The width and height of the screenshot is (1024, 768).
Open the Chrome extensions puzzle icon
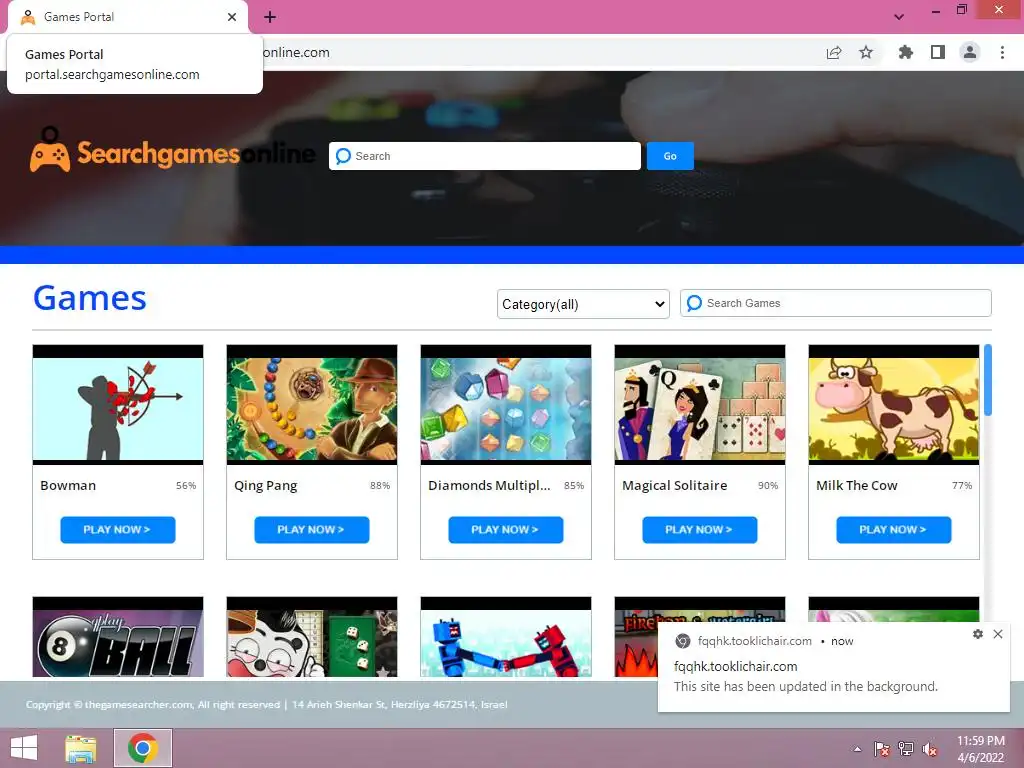[x=905, y=53]
